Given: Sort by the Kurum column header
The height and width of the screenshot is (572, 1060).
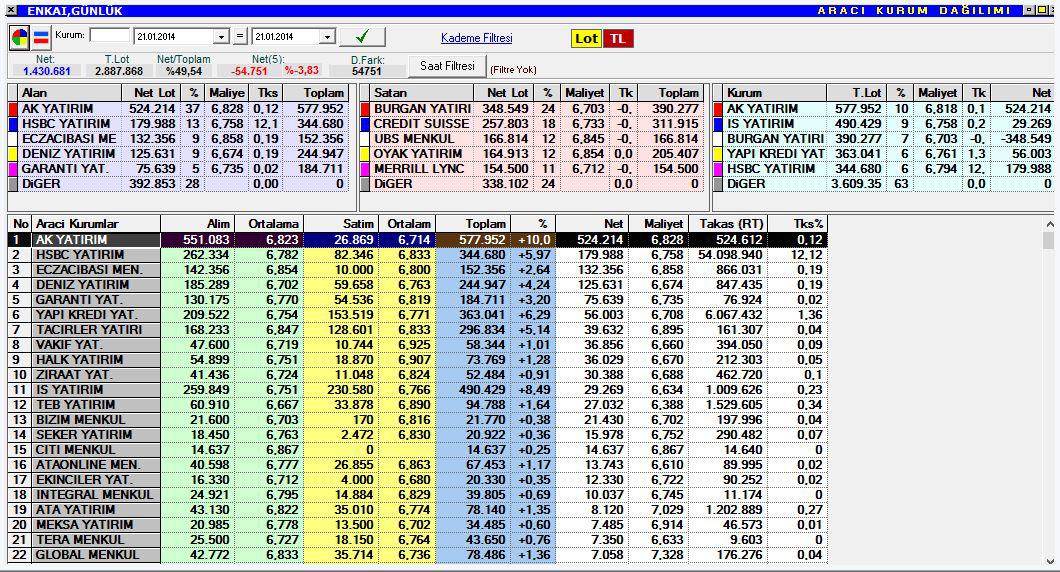Looking at the screenshot, I should tap(775, 93).
